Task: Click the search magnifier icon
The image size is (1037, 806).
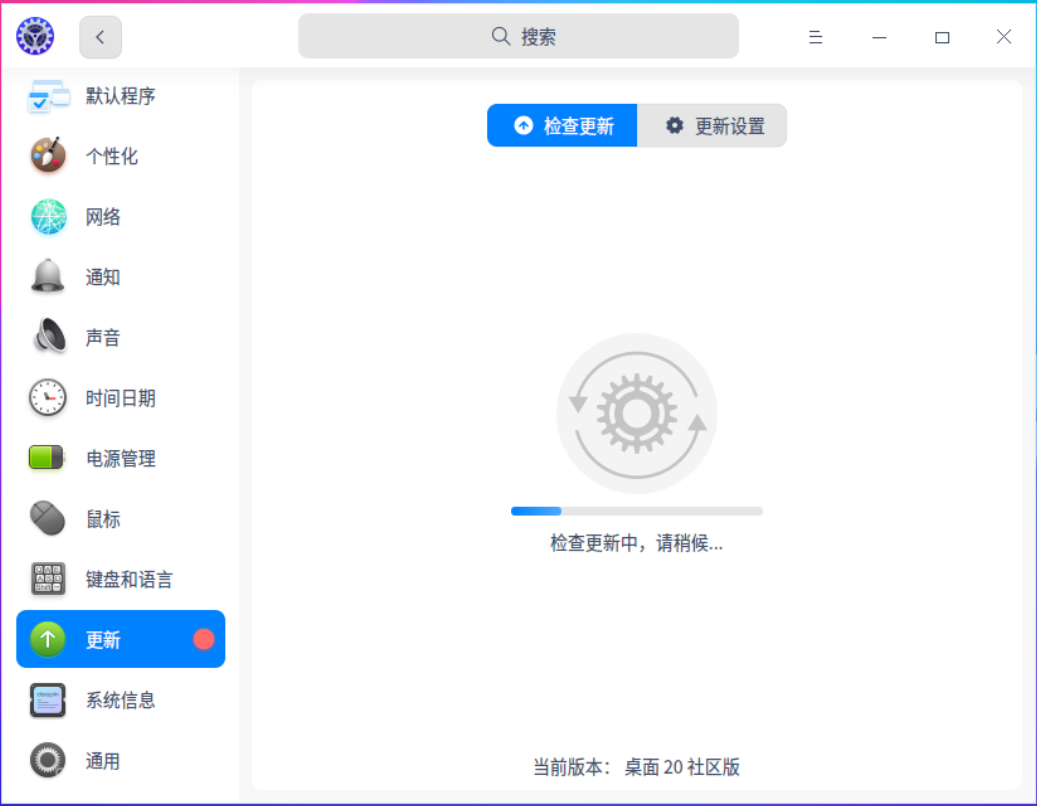Action: 501,36
